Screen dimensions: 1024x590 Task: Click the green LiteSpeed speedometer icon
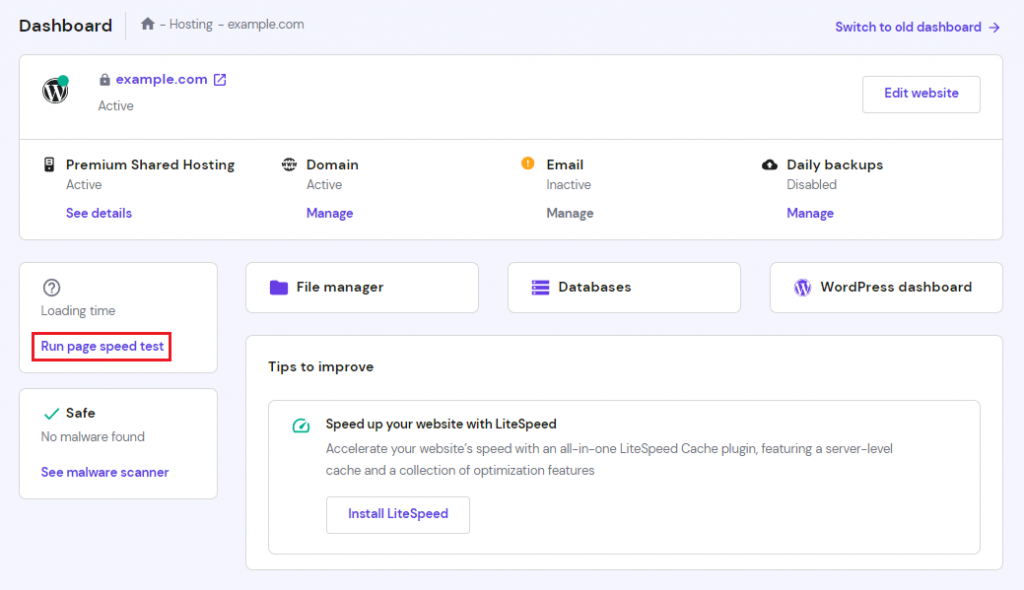(x=300, y=426)
